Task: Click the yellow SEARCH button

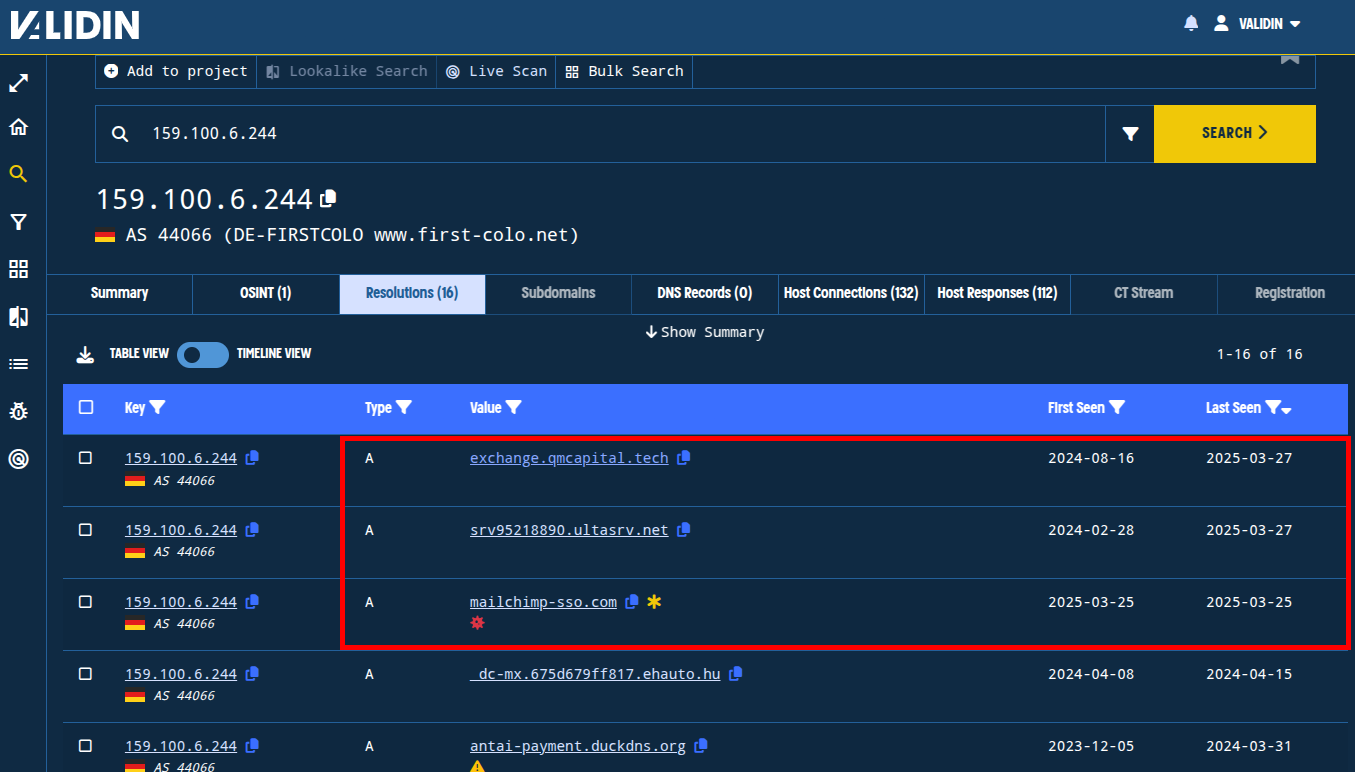Action: click(1235, 133)
